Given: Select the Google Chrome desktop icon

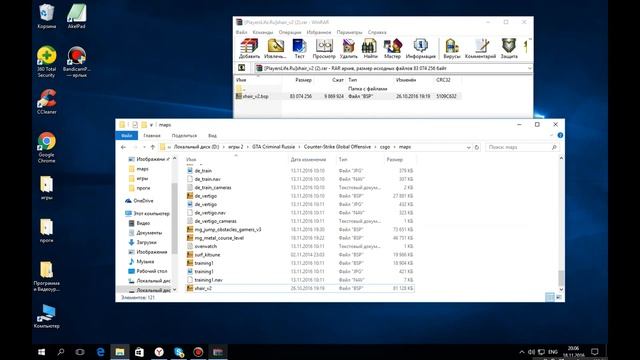Looking at the screenshot, I should (x=47, y=148).
